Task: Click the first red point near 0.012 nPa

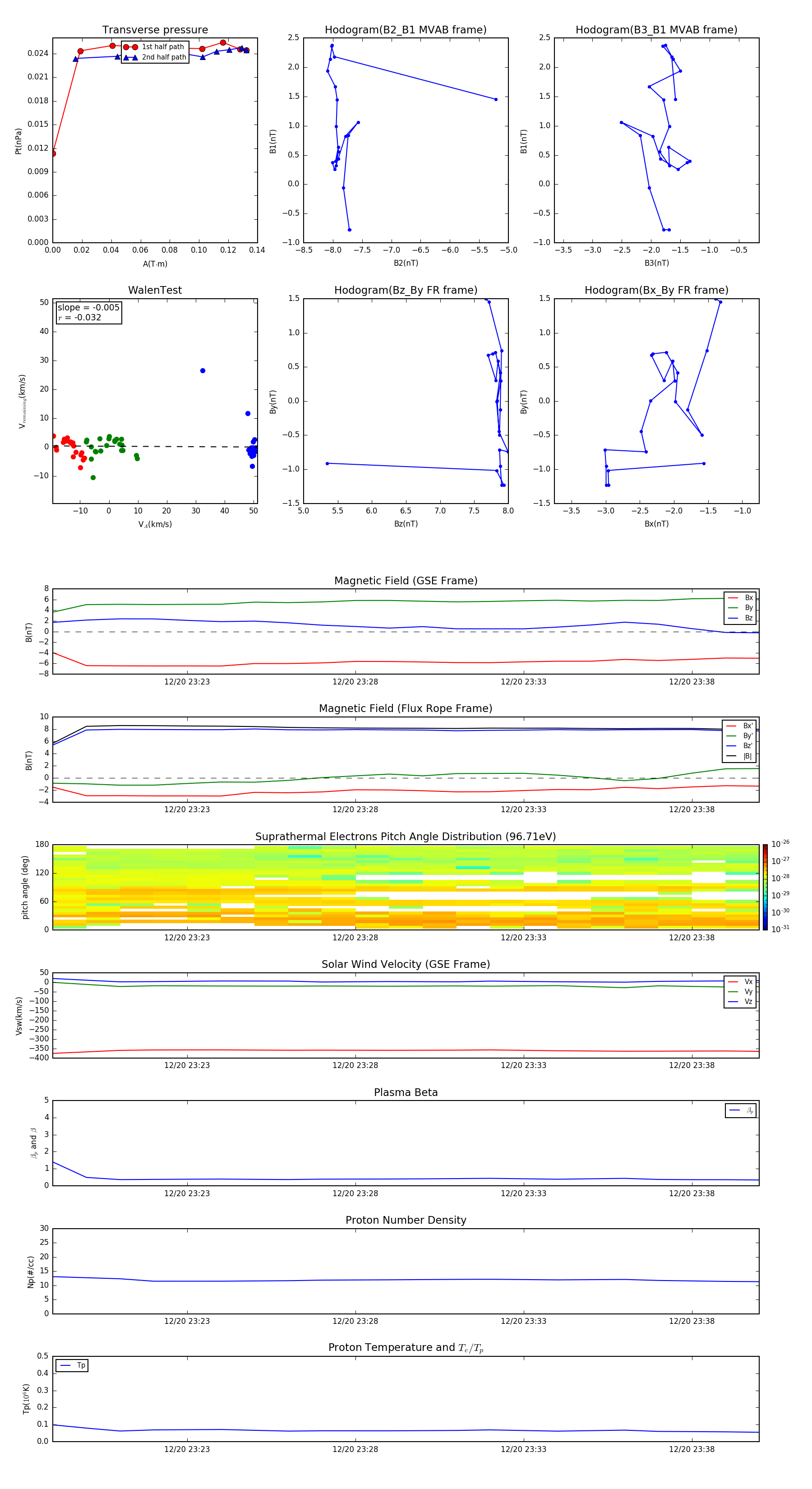Action: (x=53, y=154)
